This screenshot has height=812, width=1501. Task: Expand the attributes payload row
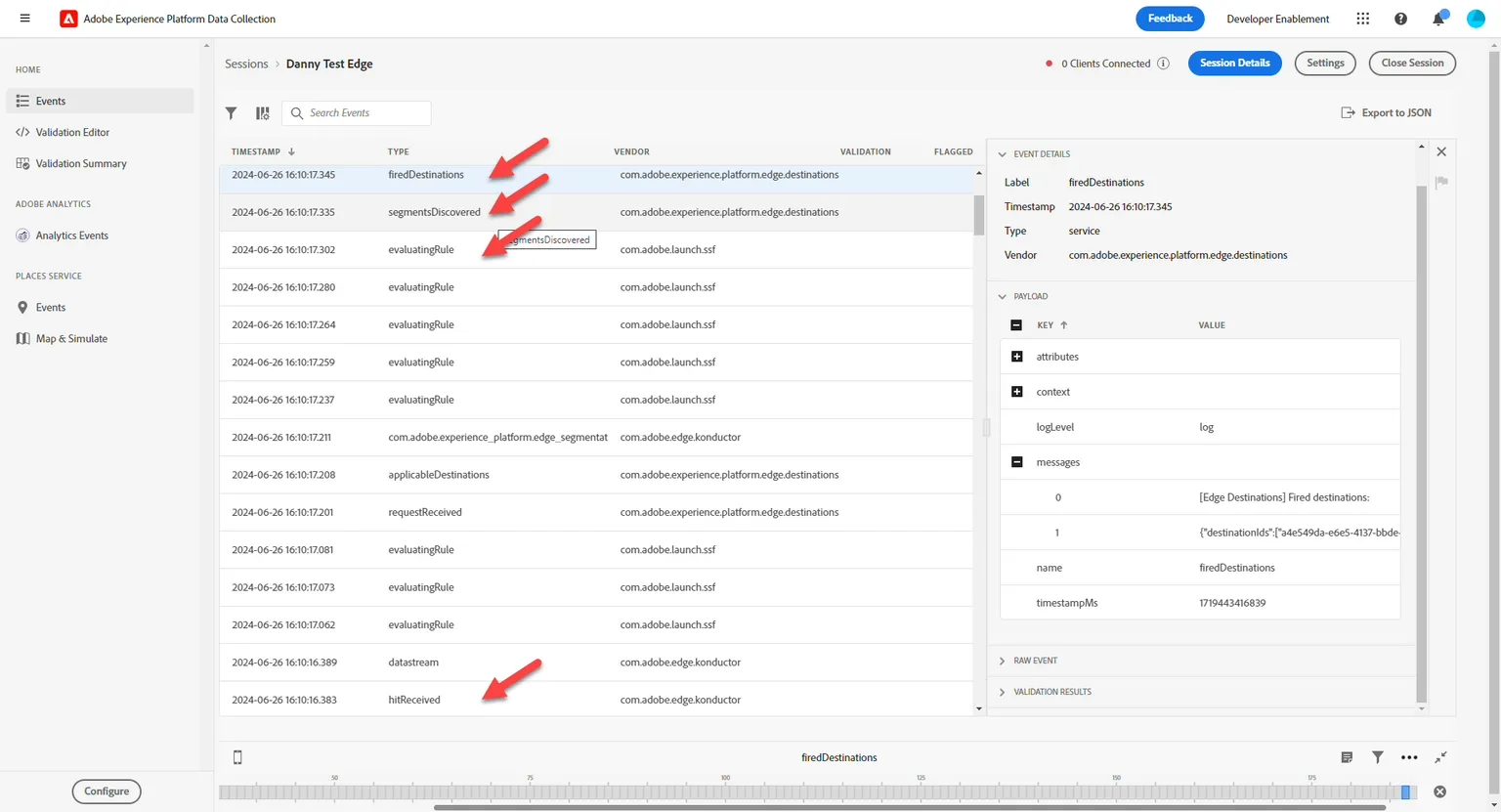[1016, 357]
